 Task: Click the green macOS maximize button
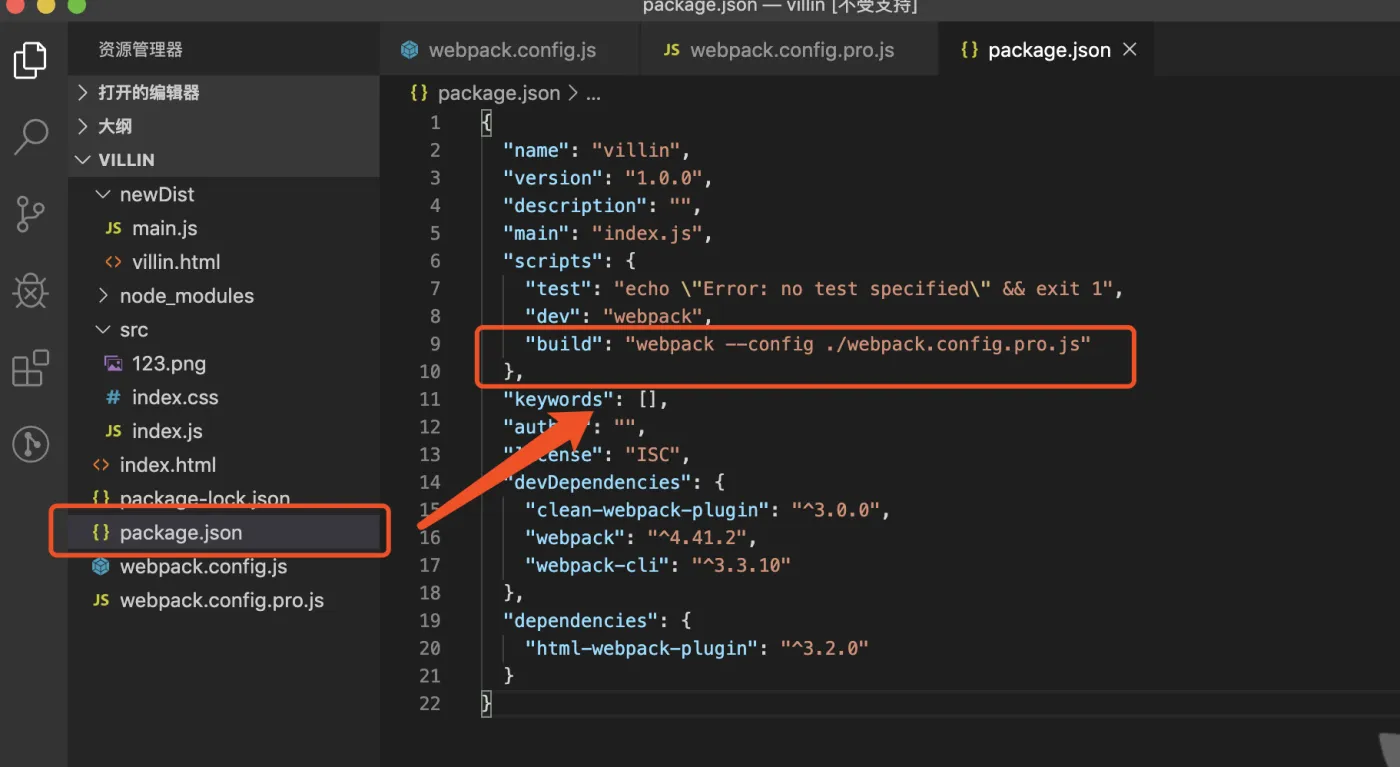pyautogui.click(x=77, y=6)
